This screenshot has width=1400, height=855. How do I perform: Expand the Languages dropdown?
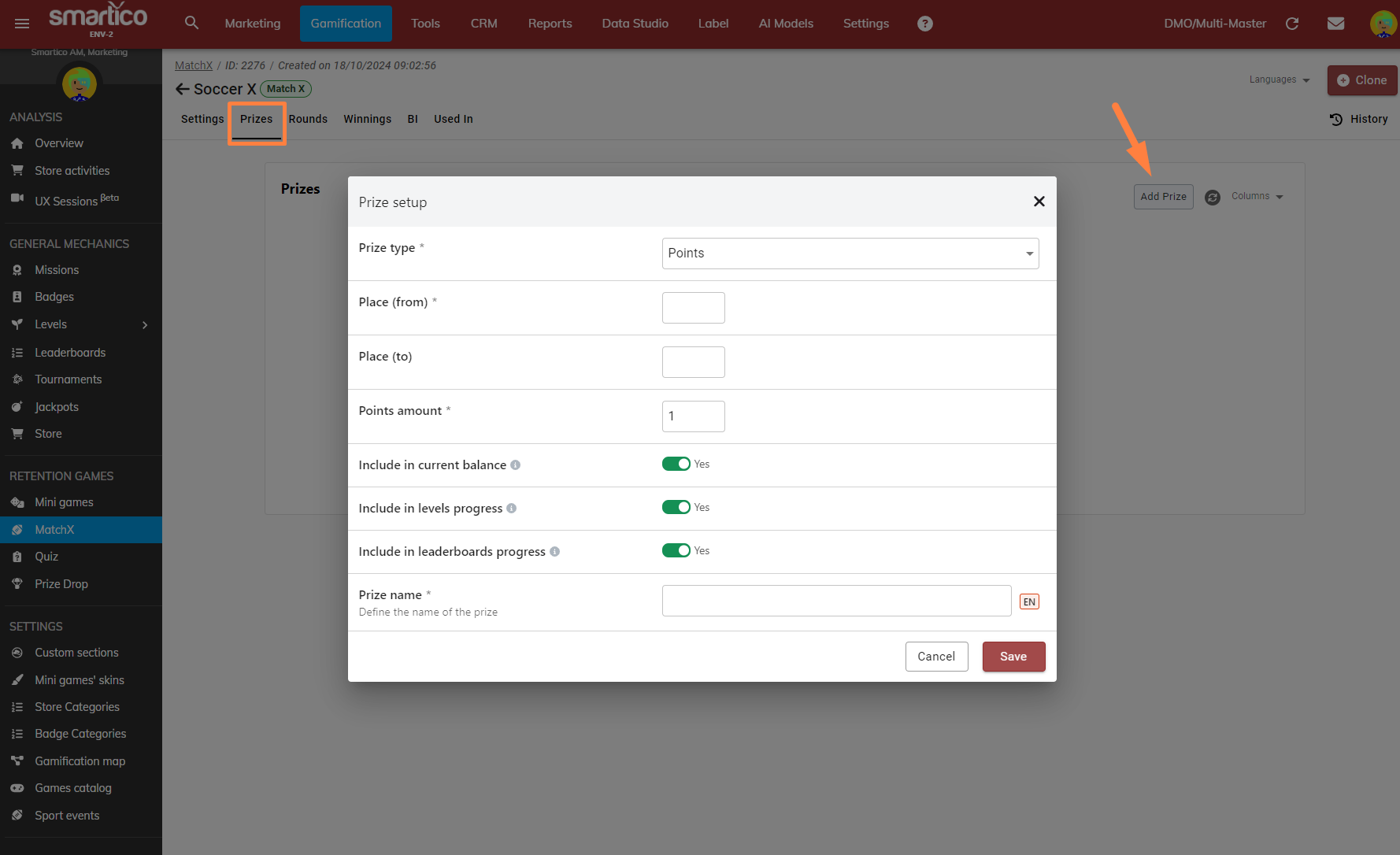[1279, 80]
